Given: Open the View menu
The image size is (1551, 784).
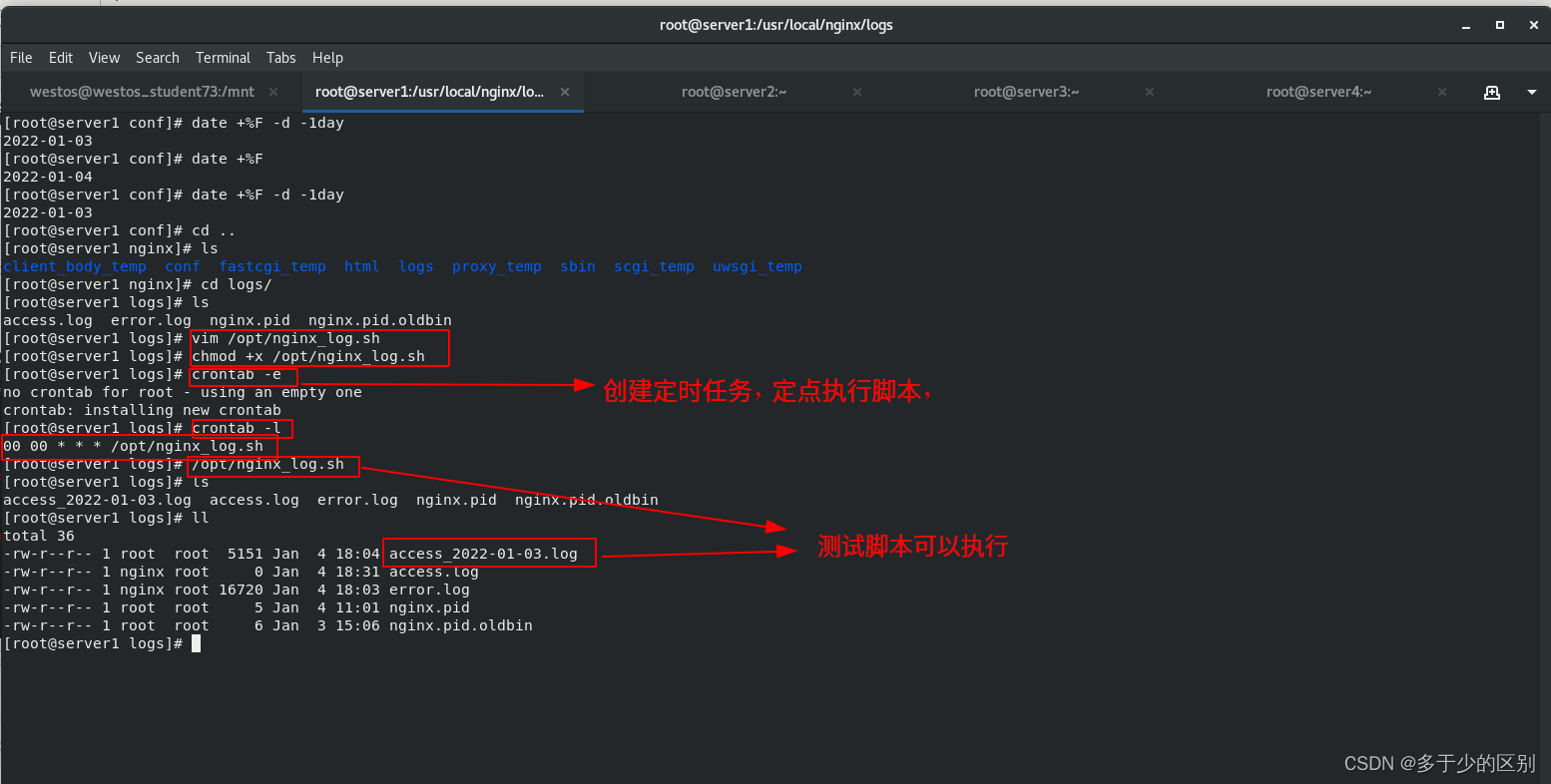Looking at the screenshot, I should 104,58.
